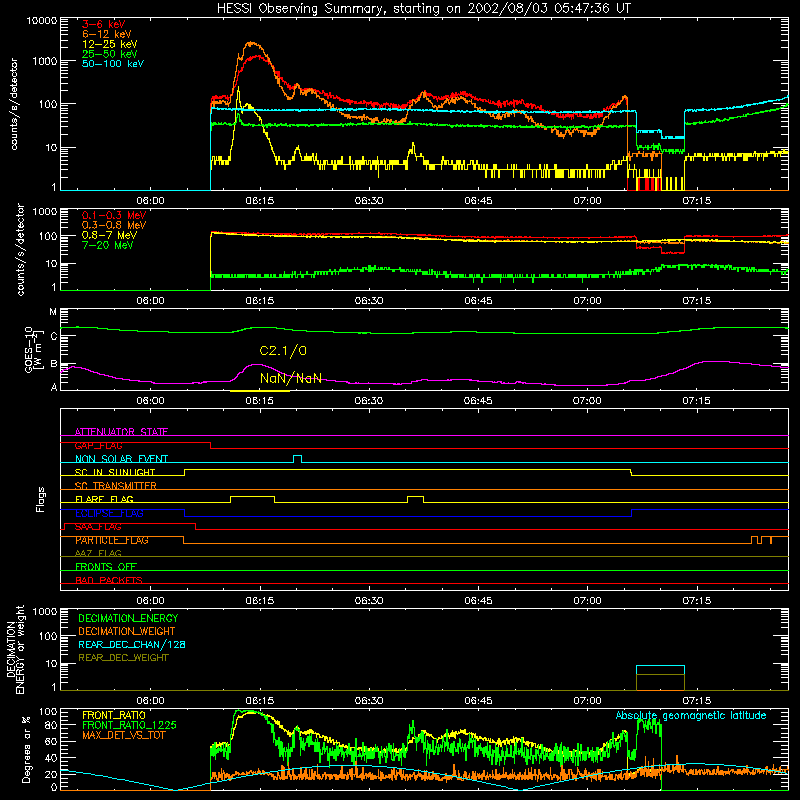Click the MAX_DET_VS_TOT legend label
Image resolution: width=800 pixels, height=800 pixels.
coord(123,735)
